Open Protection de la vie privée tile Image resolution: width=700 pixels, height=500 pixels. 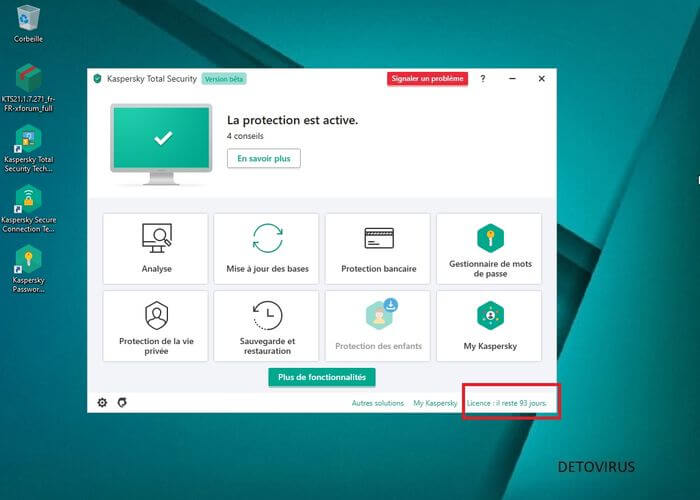(156, 326)
